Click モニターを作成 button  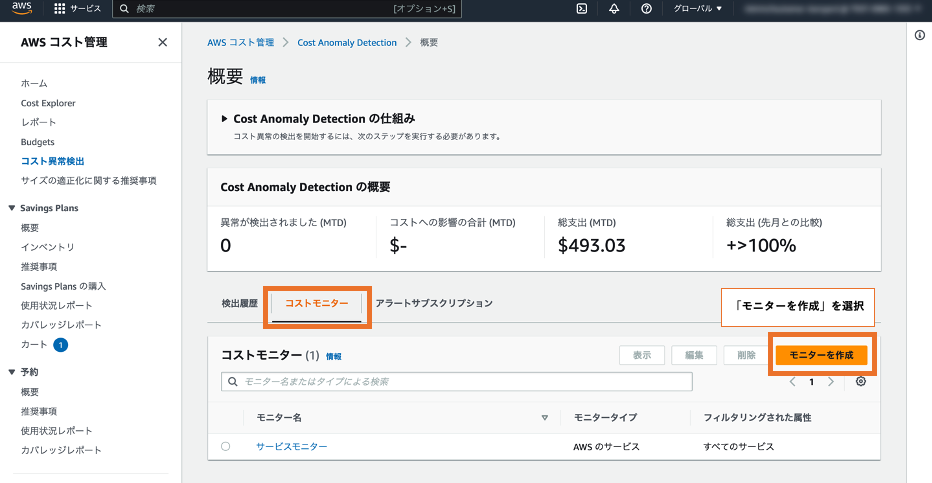821,355
